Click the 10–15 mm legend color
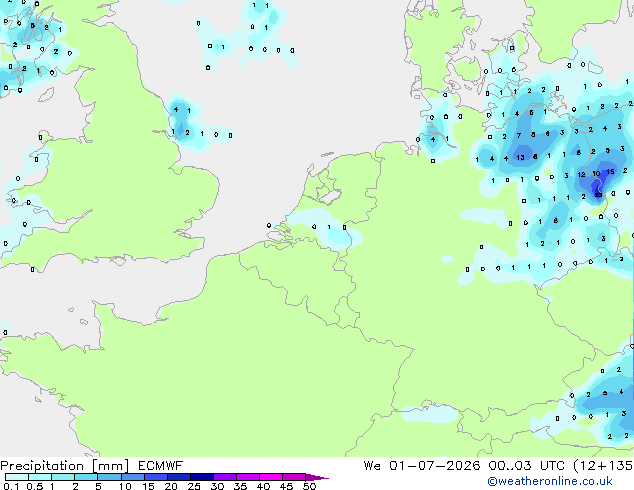 [x=132, y=477]
